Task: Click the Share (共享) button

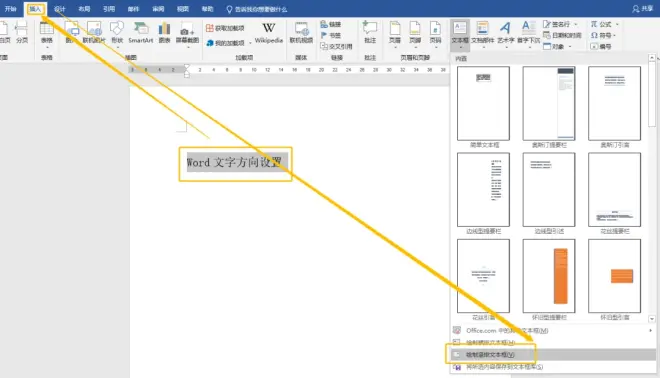Action: pyautogui.click(x=643, y=9)
